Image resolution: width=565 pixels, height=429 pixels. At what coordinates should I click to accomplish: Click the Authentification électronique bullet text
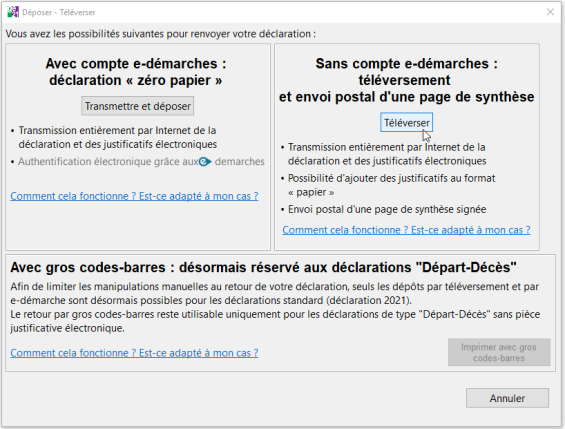tap(142, 162)
